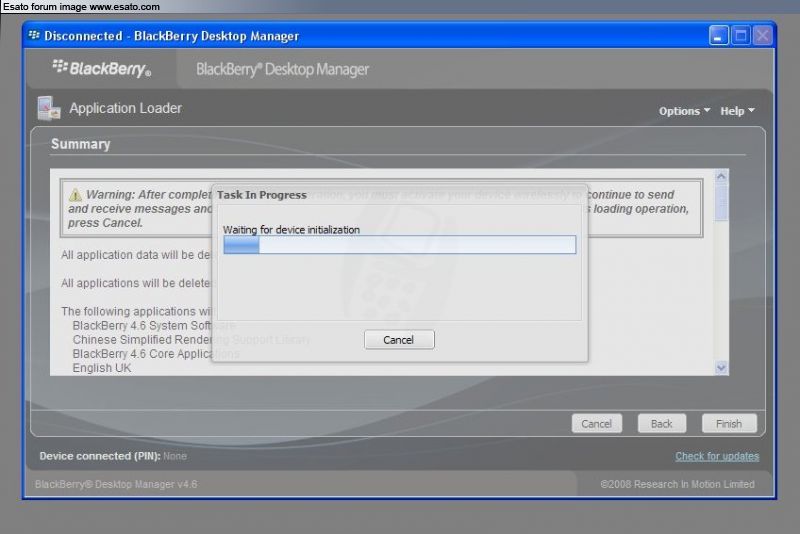
Task: Close the BlackBerry Desktop Manager window
Action: (763, 36)
